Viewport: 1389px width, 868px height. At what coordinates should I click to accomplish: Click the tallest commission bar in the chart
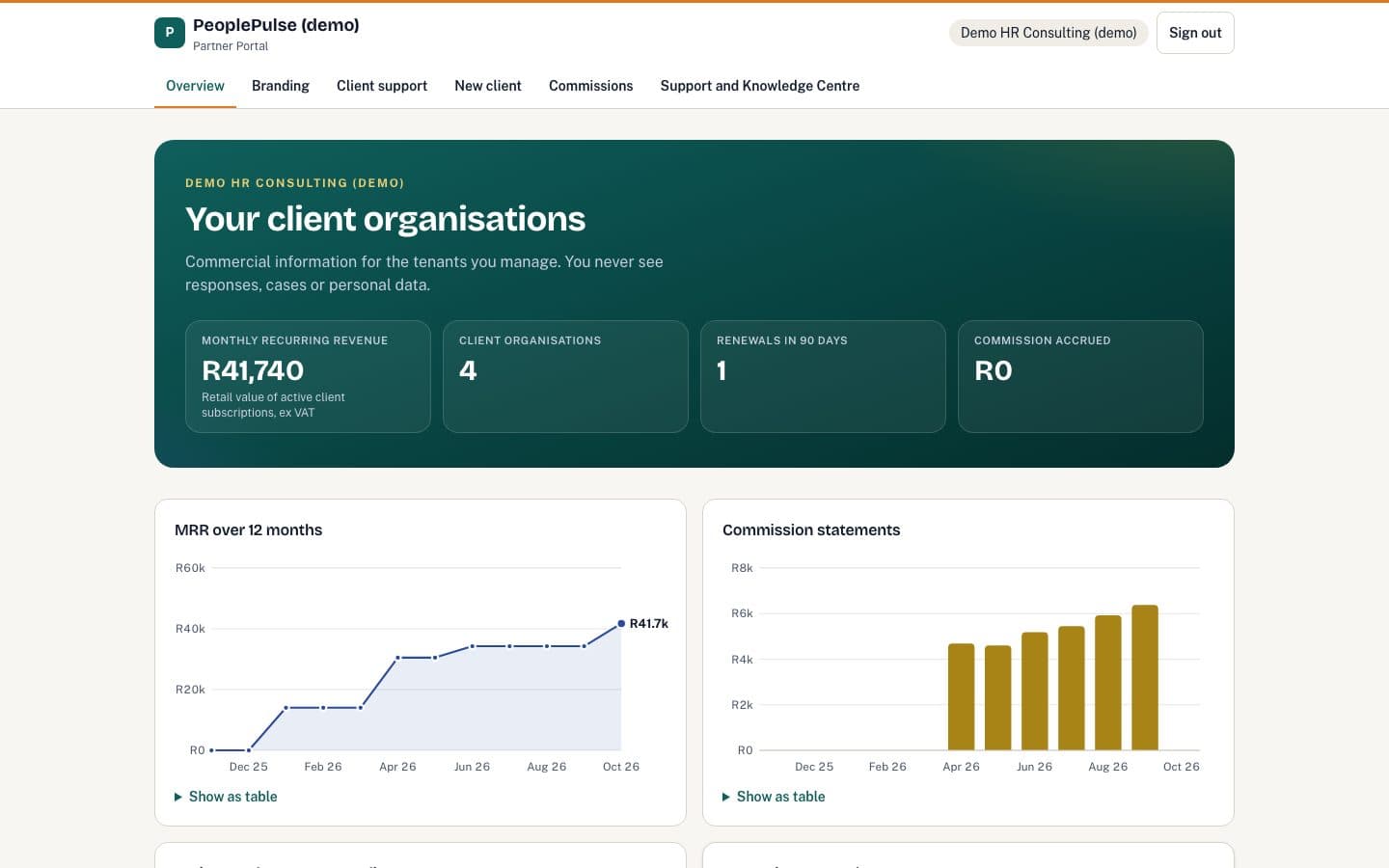[x=1145, y=677]
